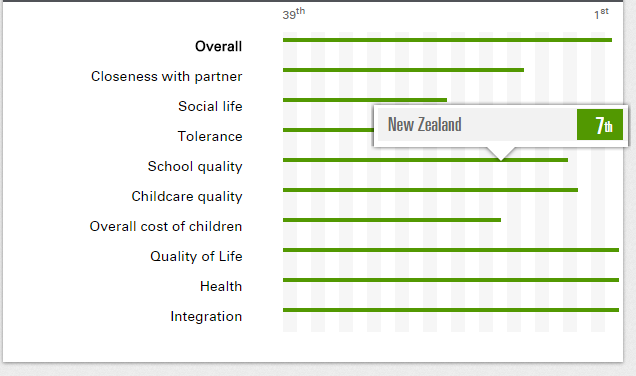Click the Overall ranking bar
Screen dimensions: 636x376
[447, 40]
